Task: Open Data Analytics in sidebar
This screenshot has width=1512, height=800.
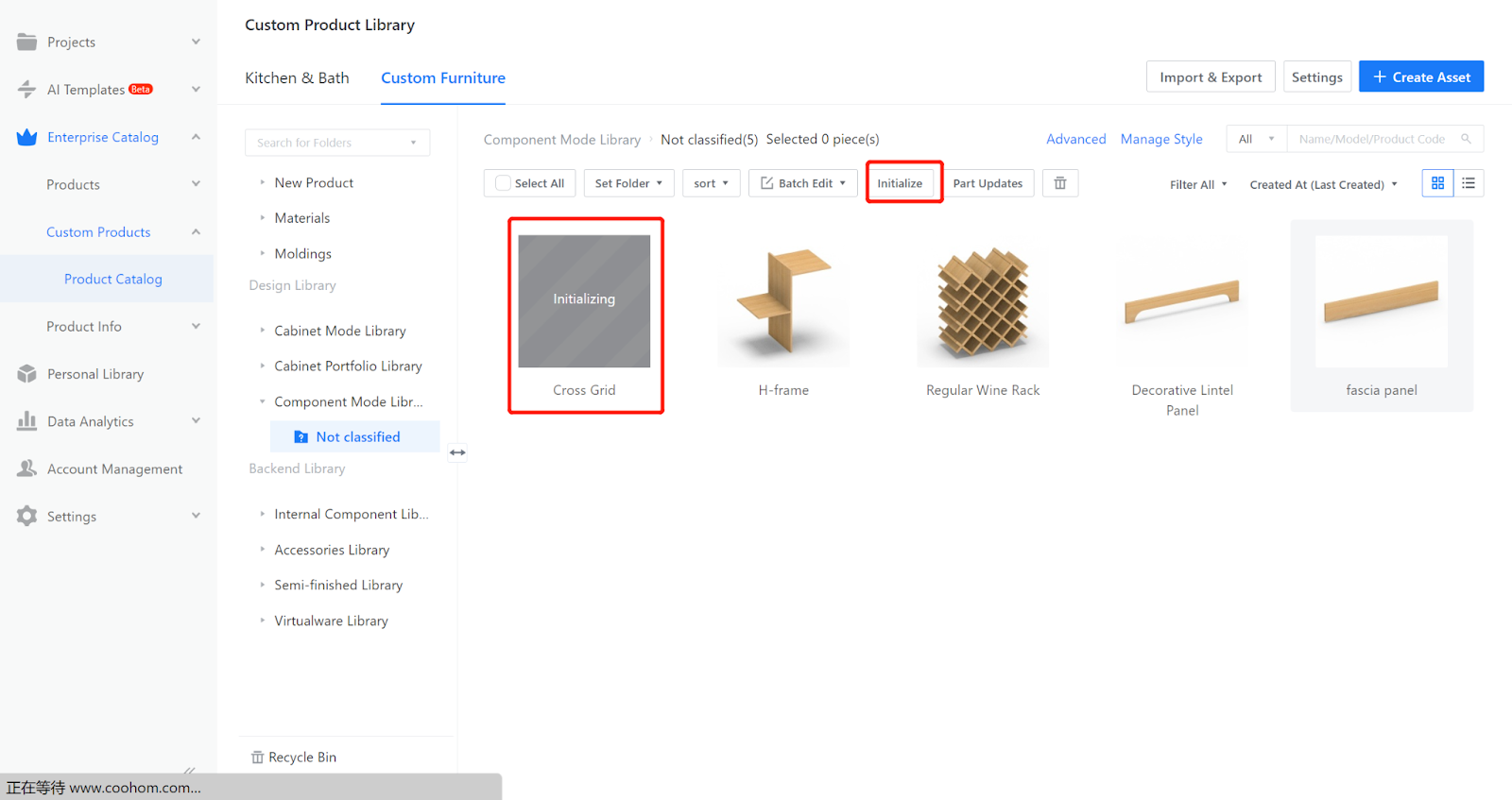Action: point(91,421)
